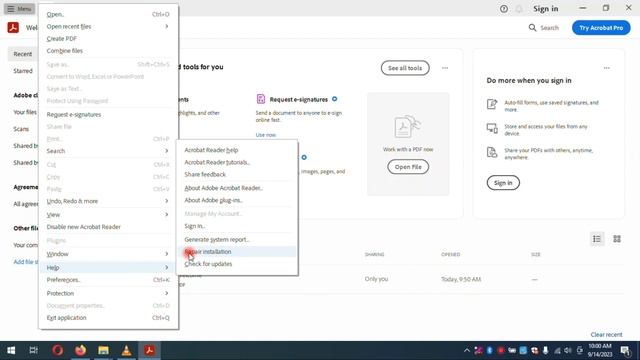Expand Open recent files submenu
Viewport: 640px width, 360px height.
[x=108, y=27]
